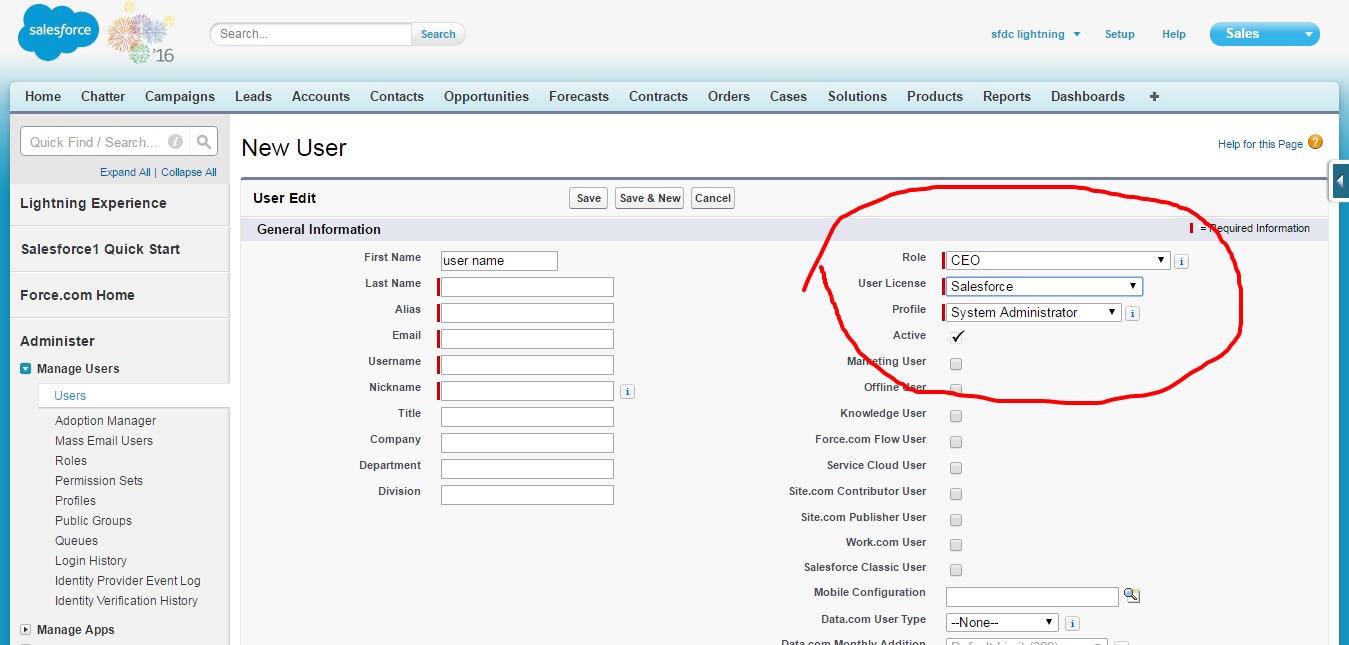Click the info icon beside the Role dropdown

(x=1181, y=261)
